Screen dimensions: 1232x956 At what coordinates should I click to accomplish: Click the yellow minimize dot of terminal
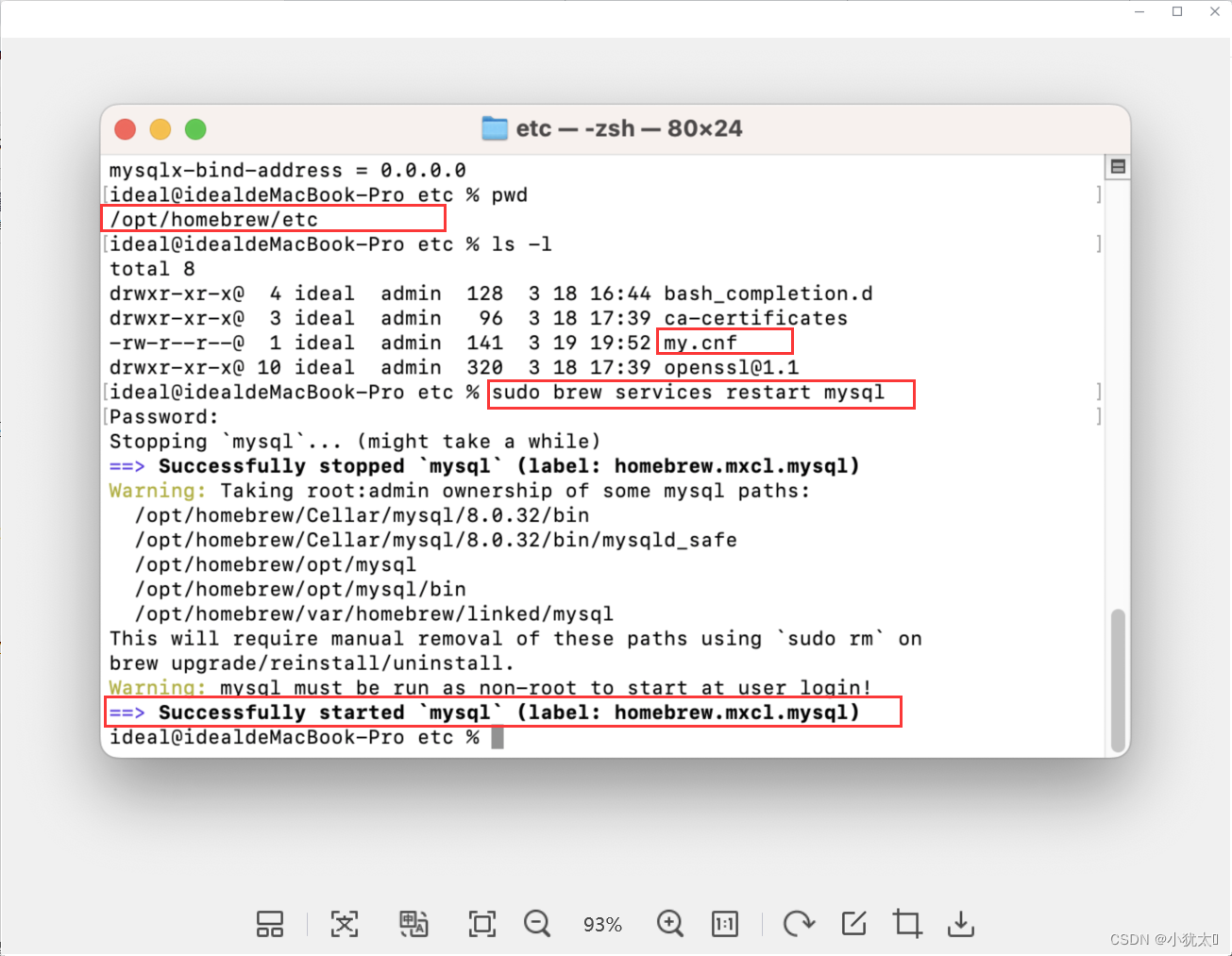click(160, 129)
